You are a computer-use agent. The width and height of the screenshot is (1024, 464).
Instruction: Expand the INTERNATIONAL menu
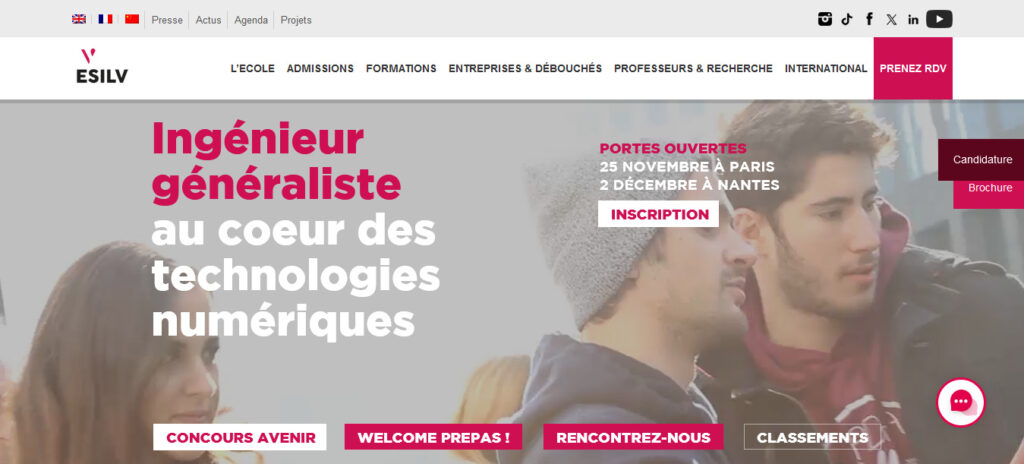coord(826,69)
